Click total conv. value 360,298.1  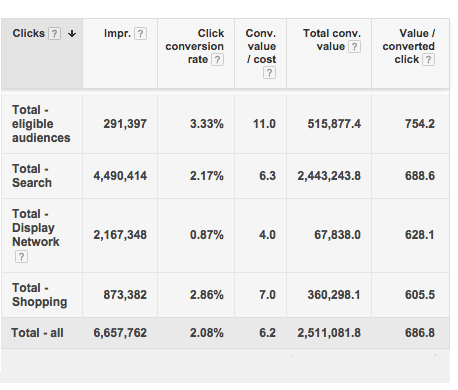(334, 295)
